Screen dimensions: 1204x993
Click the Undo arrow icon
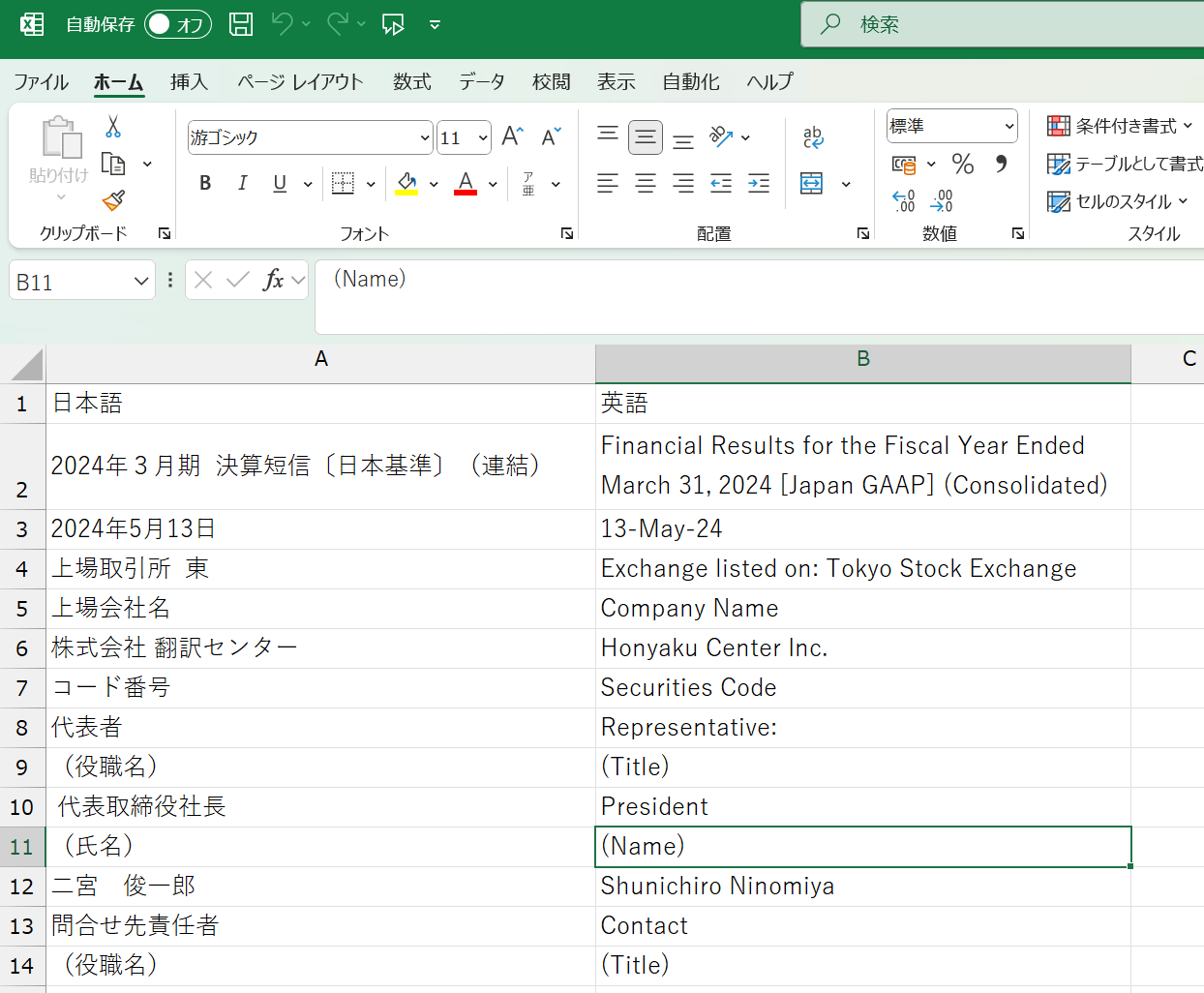point(282,24)
